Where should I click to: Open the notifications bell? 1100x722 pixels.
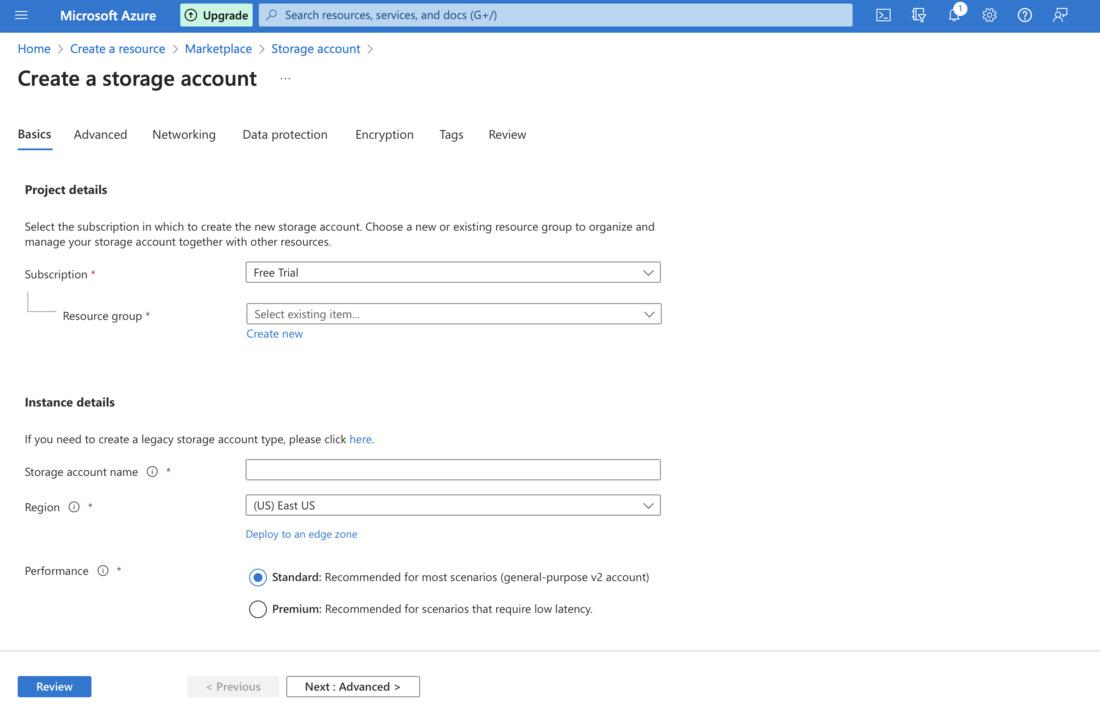tap(954, 15)
